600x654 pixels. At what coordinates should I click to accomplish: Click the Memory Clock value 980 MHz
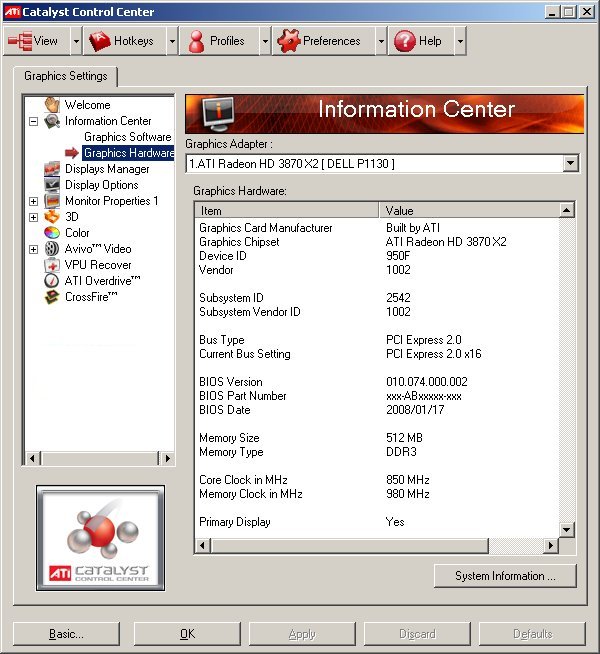407,494
